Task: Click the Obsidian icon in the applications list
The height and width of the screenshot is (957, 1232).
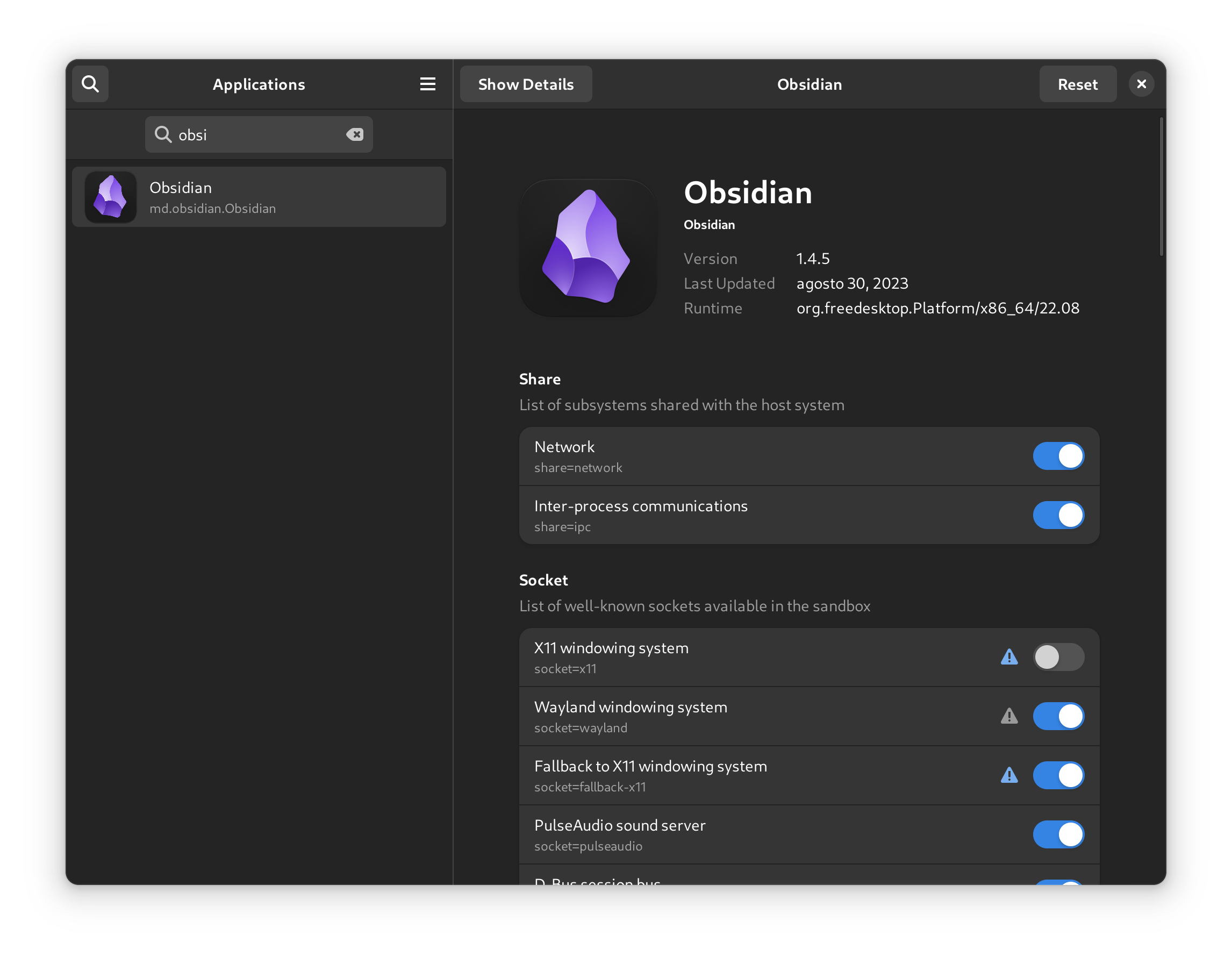Action: coord(111,196)
